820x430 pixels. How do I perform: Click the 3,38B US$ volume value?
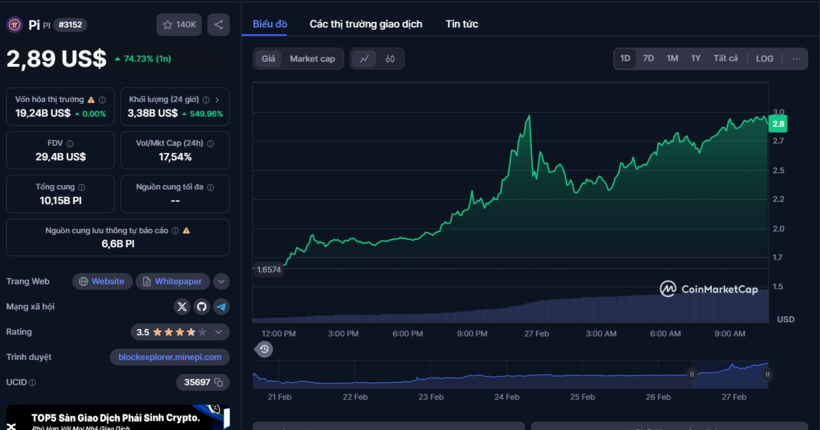[153, 113]
